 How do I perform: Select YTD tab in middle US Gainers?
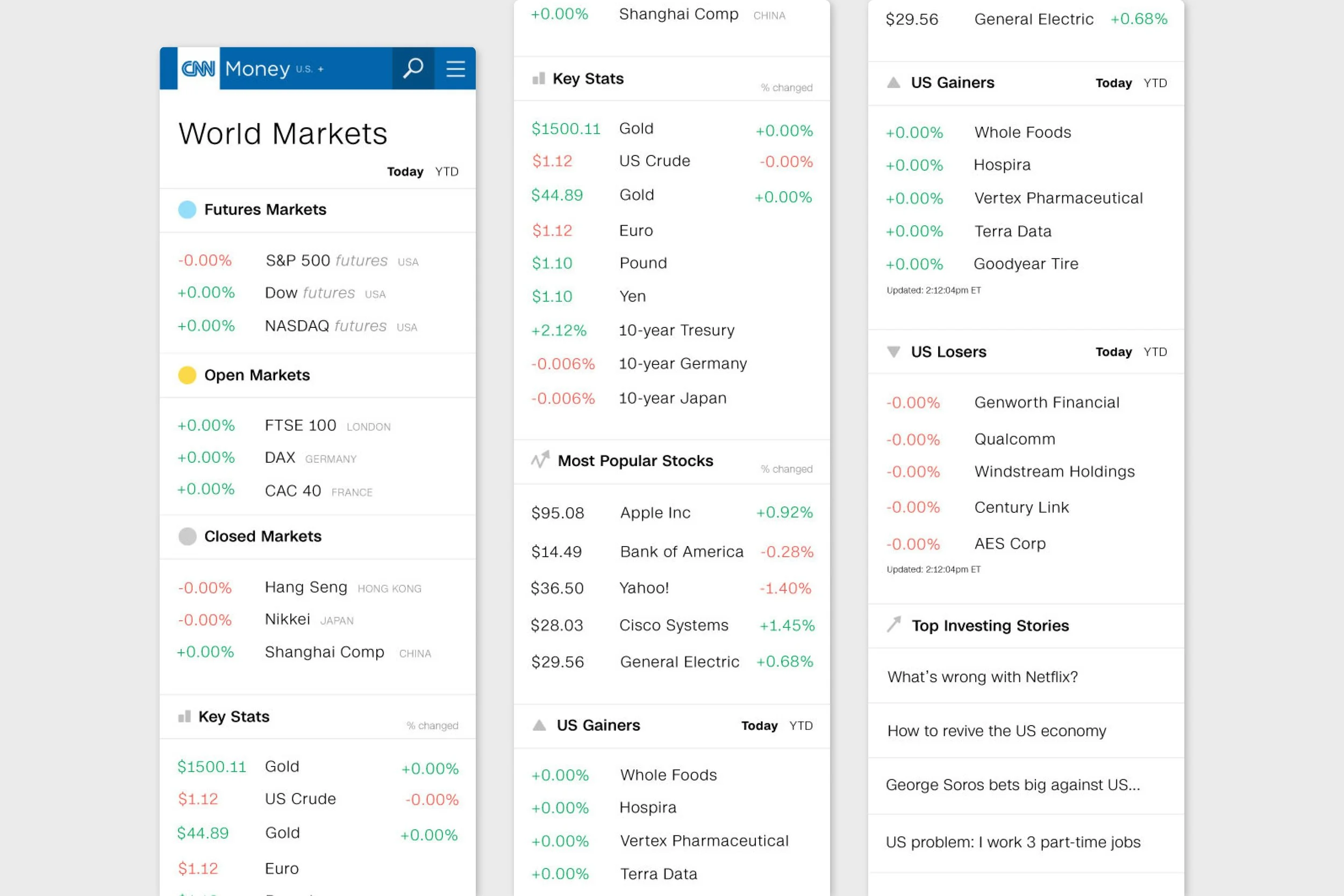[x=800, y=725]
